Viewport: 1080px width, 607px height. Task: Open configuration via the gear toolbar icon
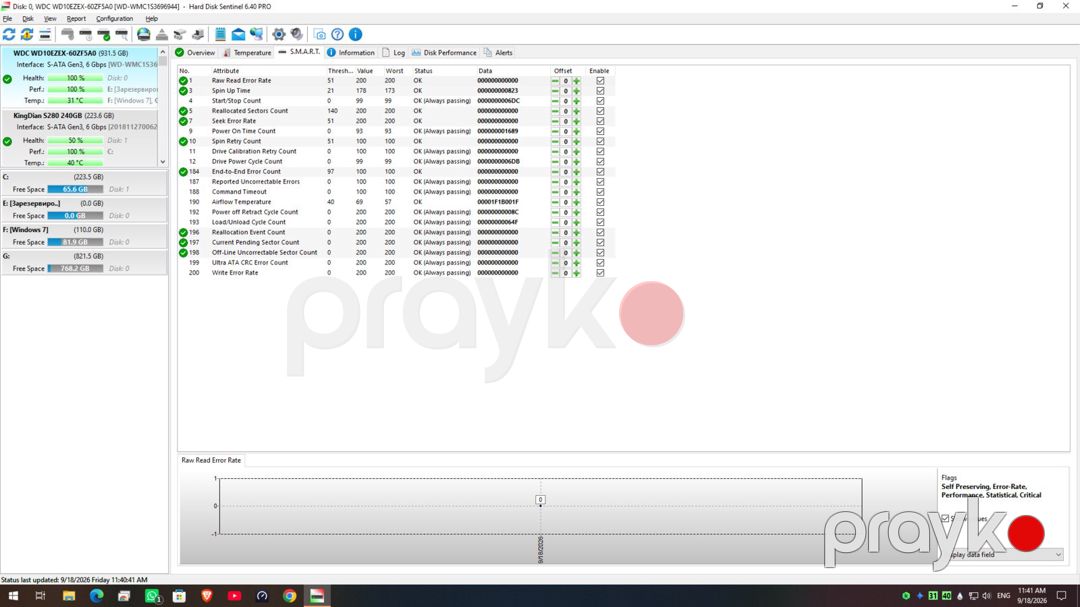click(x=278, y=34)
